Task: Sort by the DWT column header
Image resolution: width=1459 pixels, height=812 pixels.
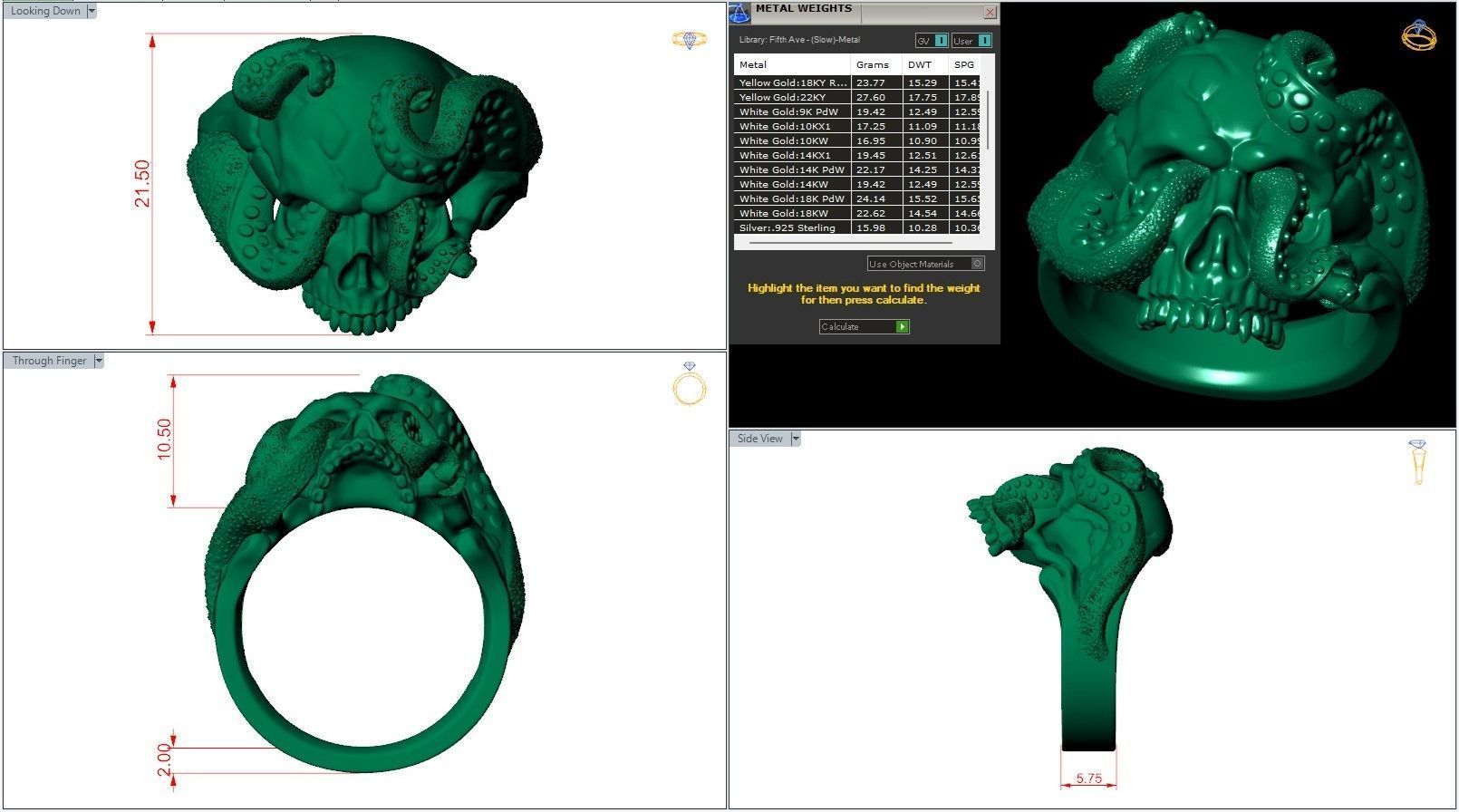Action: 925,64
